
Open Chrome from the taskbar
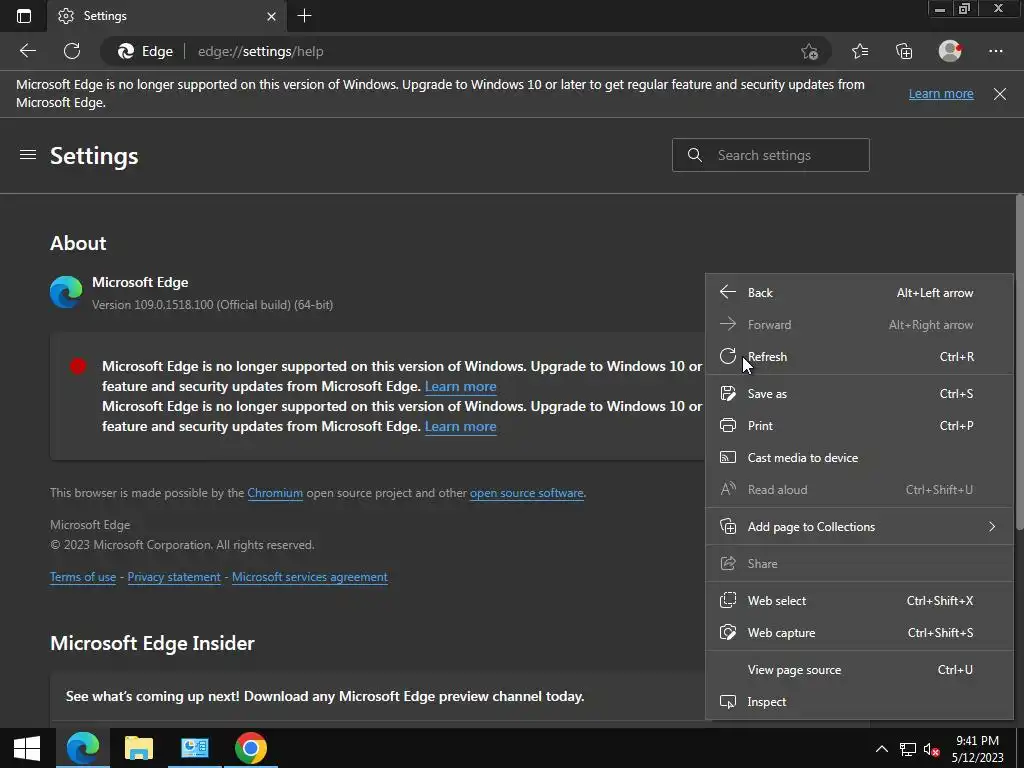[251, 748]
